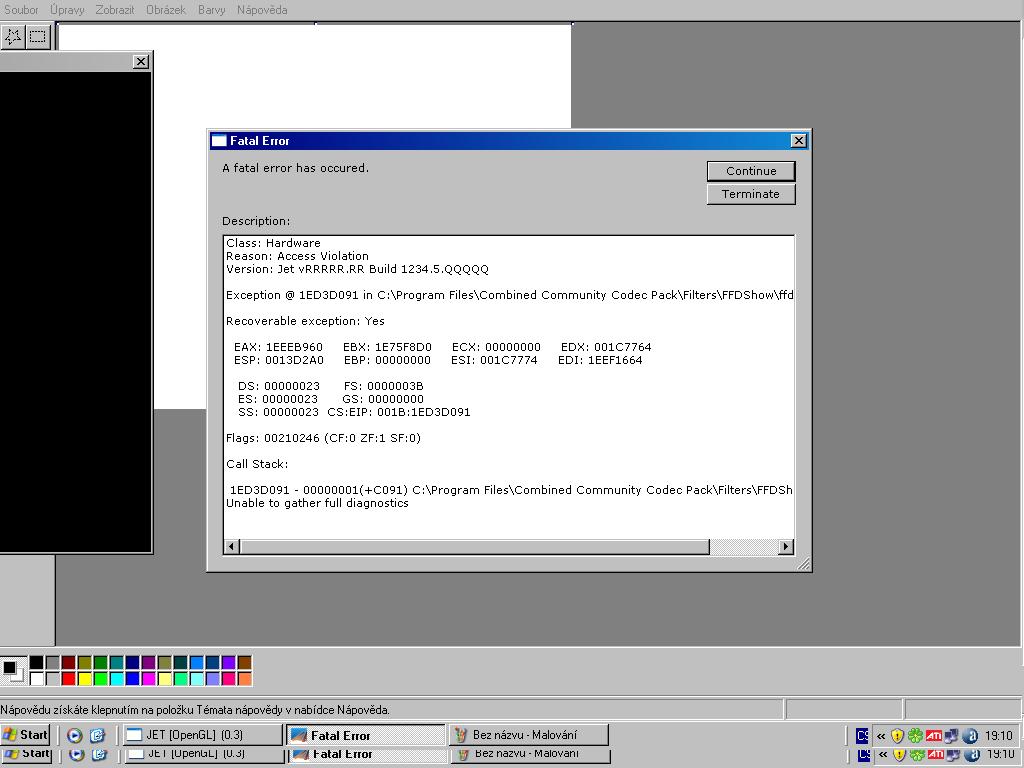
Task: Pick the hot pink color swatch
Action: 229,679
